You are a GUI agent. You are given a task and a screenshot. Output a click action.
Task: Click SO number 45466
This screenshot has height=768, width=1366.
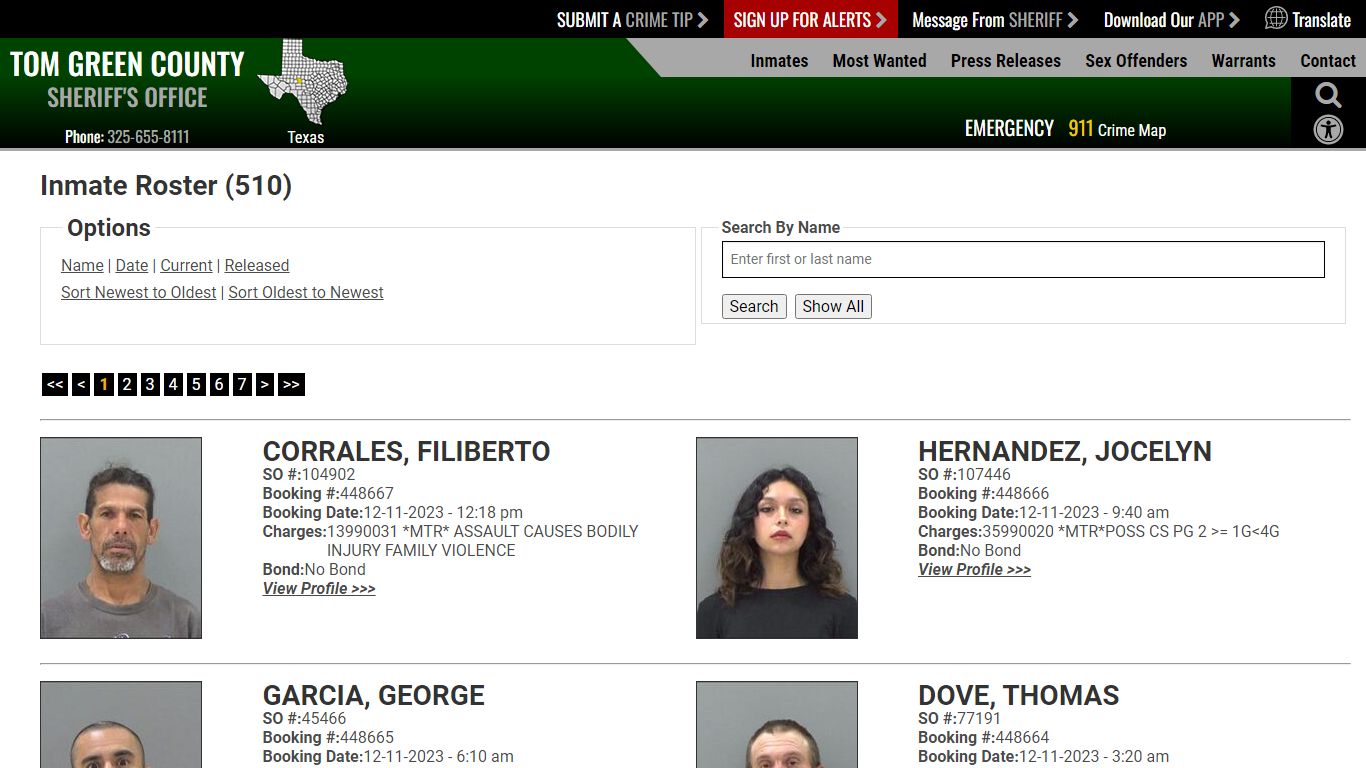tap(324, 719)
